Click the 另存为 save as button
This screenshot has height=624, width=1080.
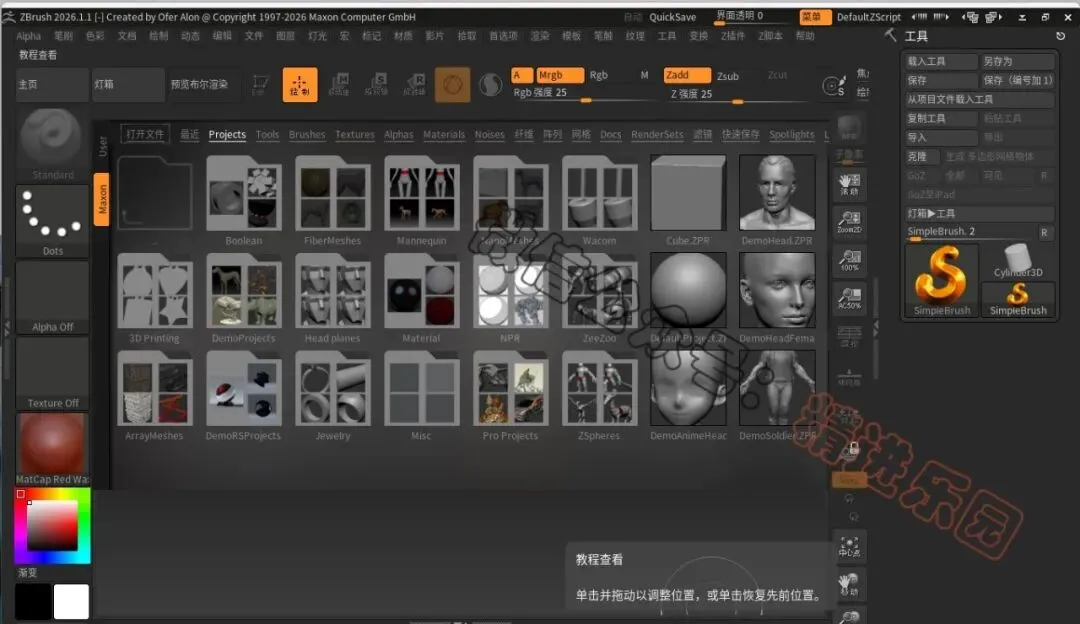(1018, 61)
